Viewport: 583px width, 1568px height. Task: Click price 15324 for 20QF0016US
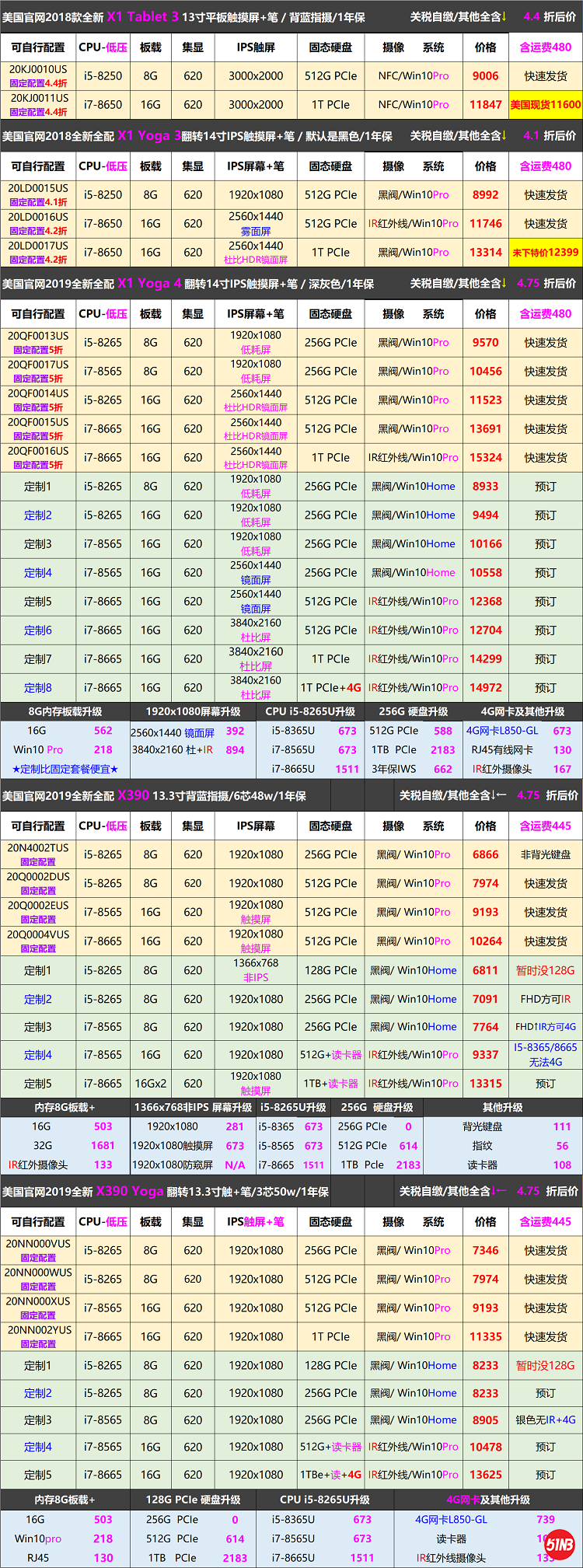click(x=486, y=457)
